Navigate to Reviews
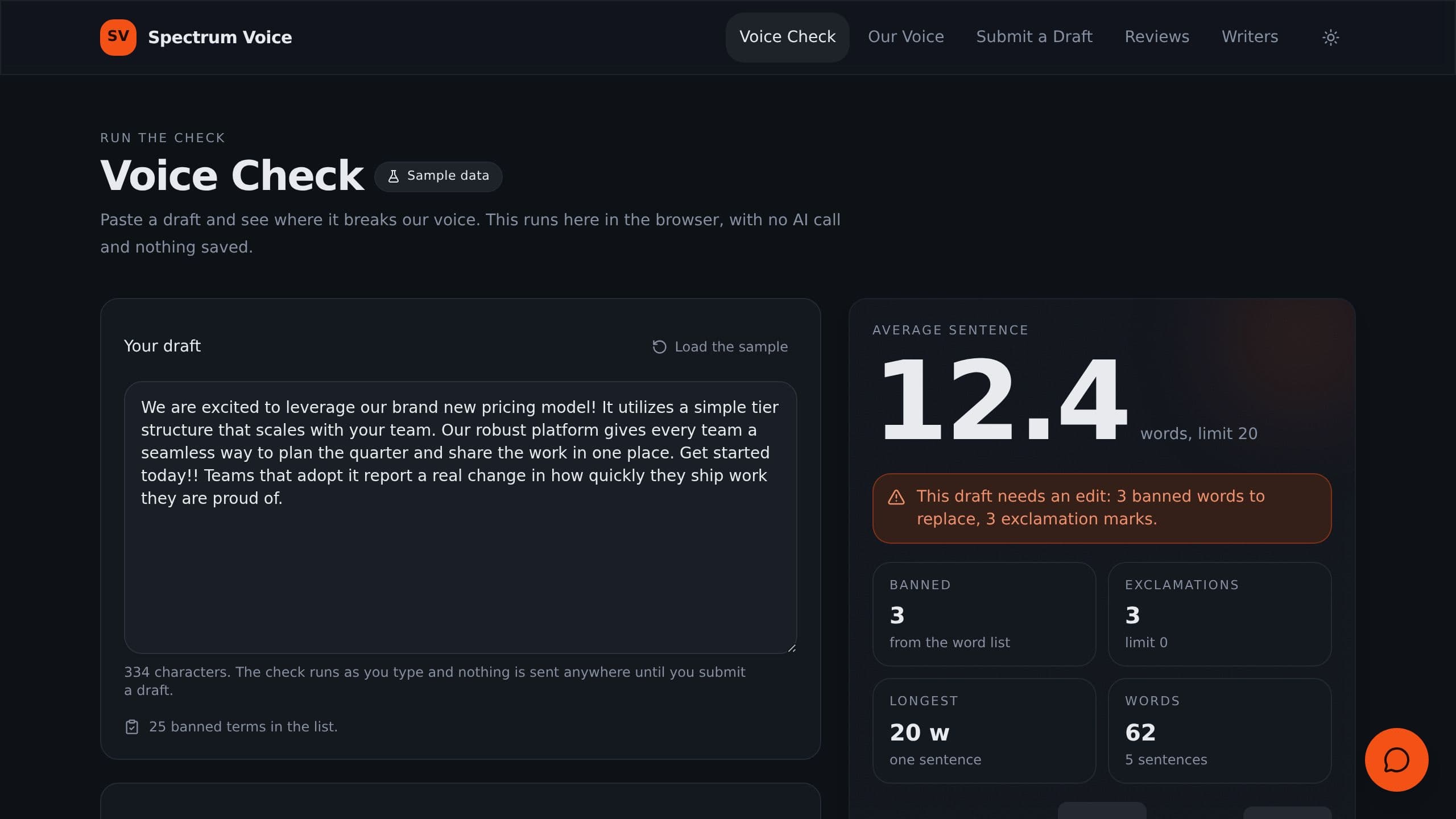 click(1157, 37)
